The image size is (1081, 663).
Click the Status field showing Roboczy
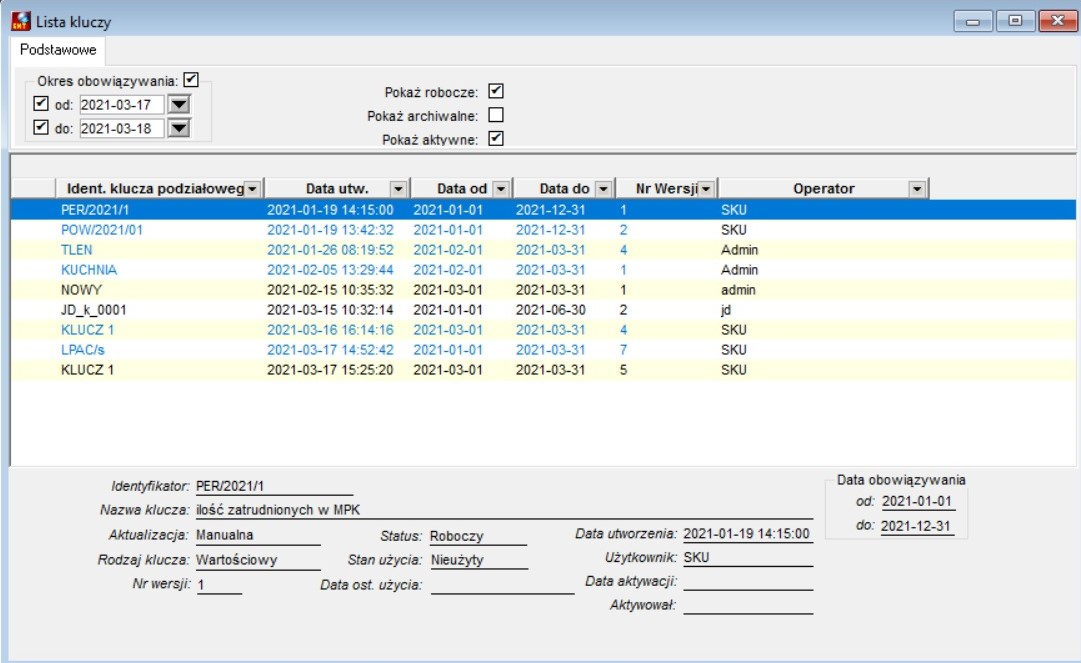478,536
